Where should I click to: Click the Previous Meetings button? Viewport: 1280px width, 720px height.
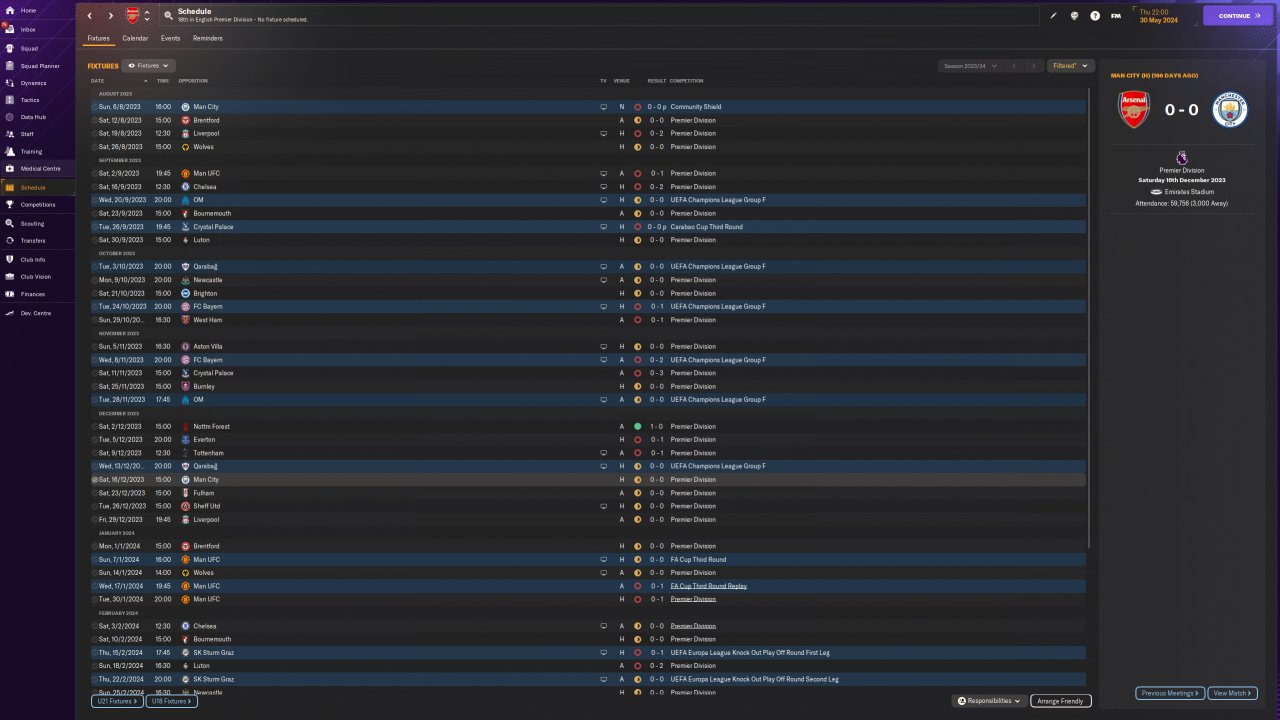[1169, 693]
